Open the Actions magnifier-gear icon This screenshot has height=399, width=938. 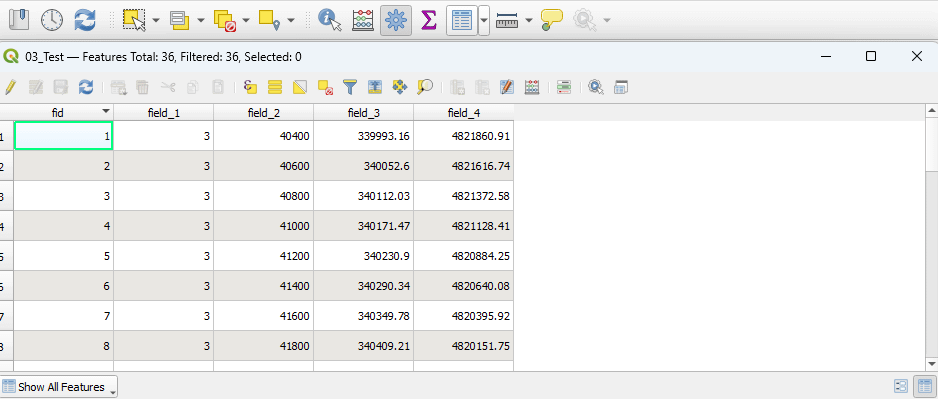[596, 87]
